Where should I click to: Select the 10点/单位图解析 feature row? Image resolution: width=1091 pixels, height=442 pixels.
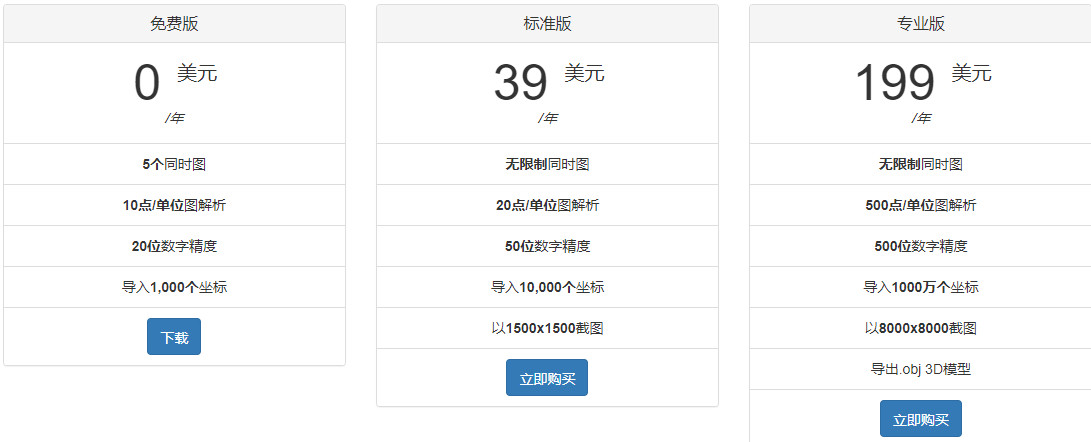click(x=174, y=205)
